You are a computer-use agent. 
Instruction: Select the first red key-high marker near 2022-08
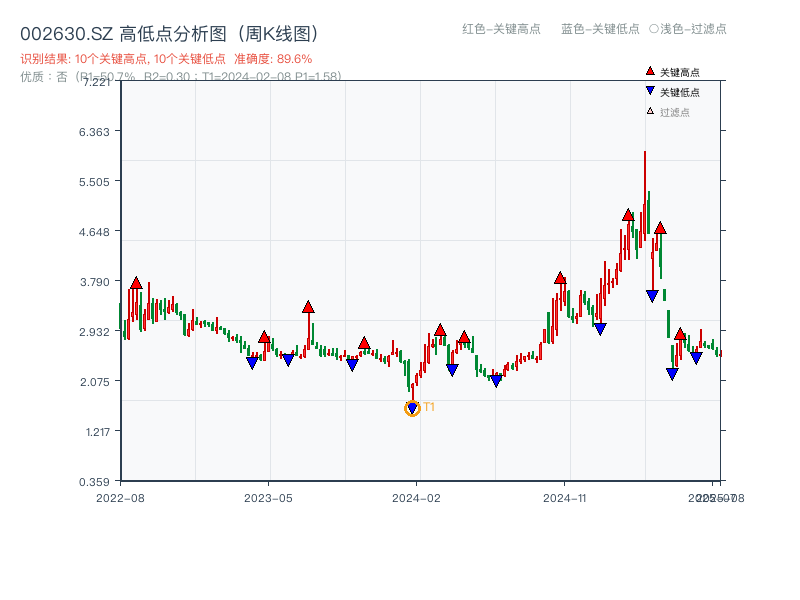136,283
